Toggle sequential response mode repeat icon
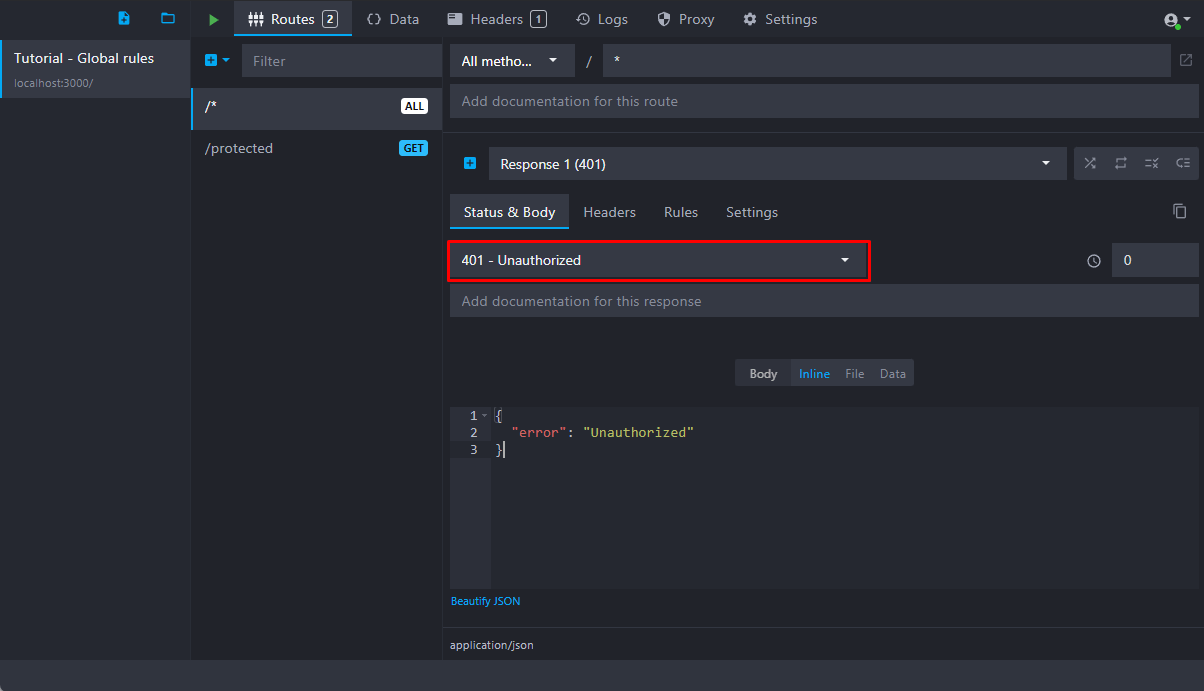This screenshot has height=691, width=1204. [x=1121, y=164]
